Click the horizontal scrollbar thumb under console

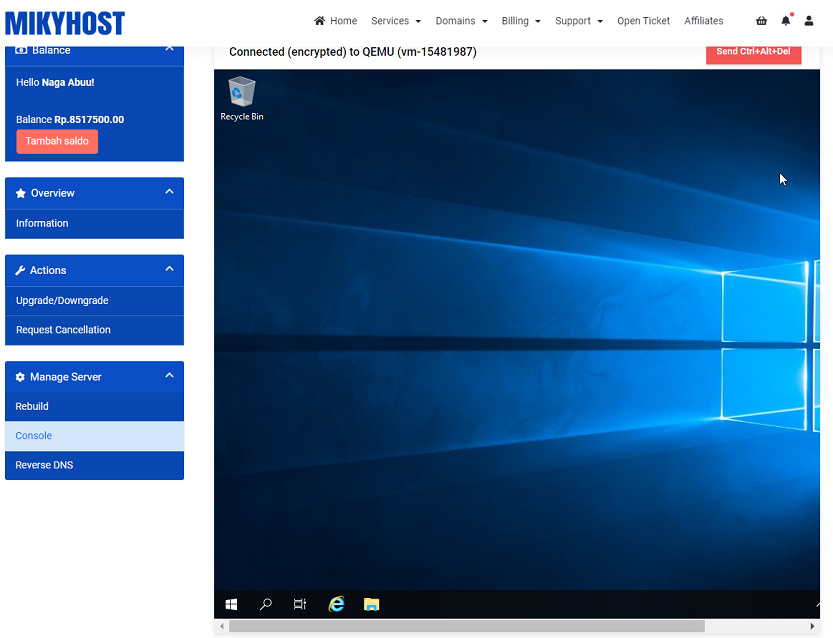coord(467,626)
